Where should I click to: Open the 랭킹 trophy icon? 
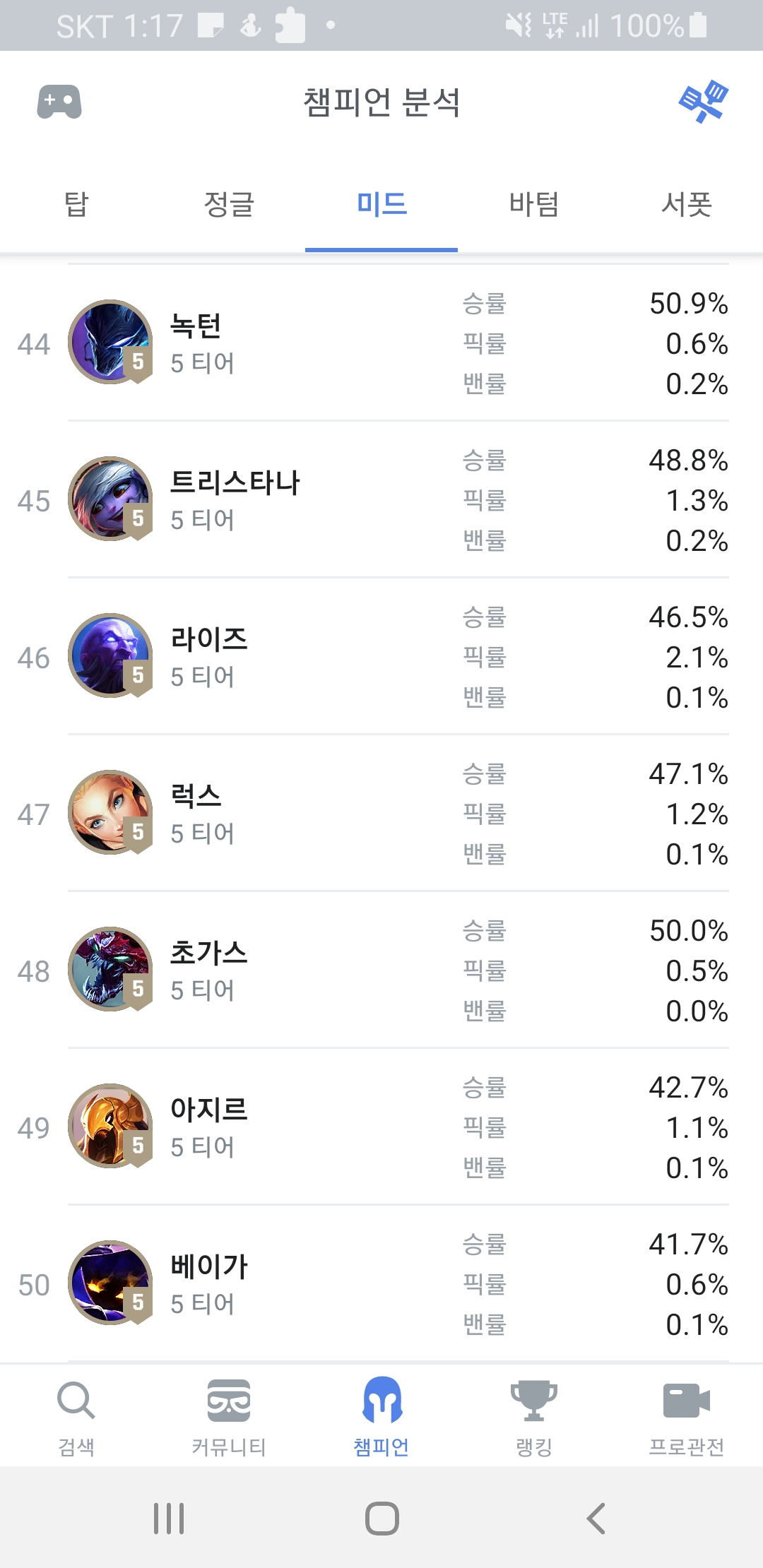click(x=534, y=1401)
